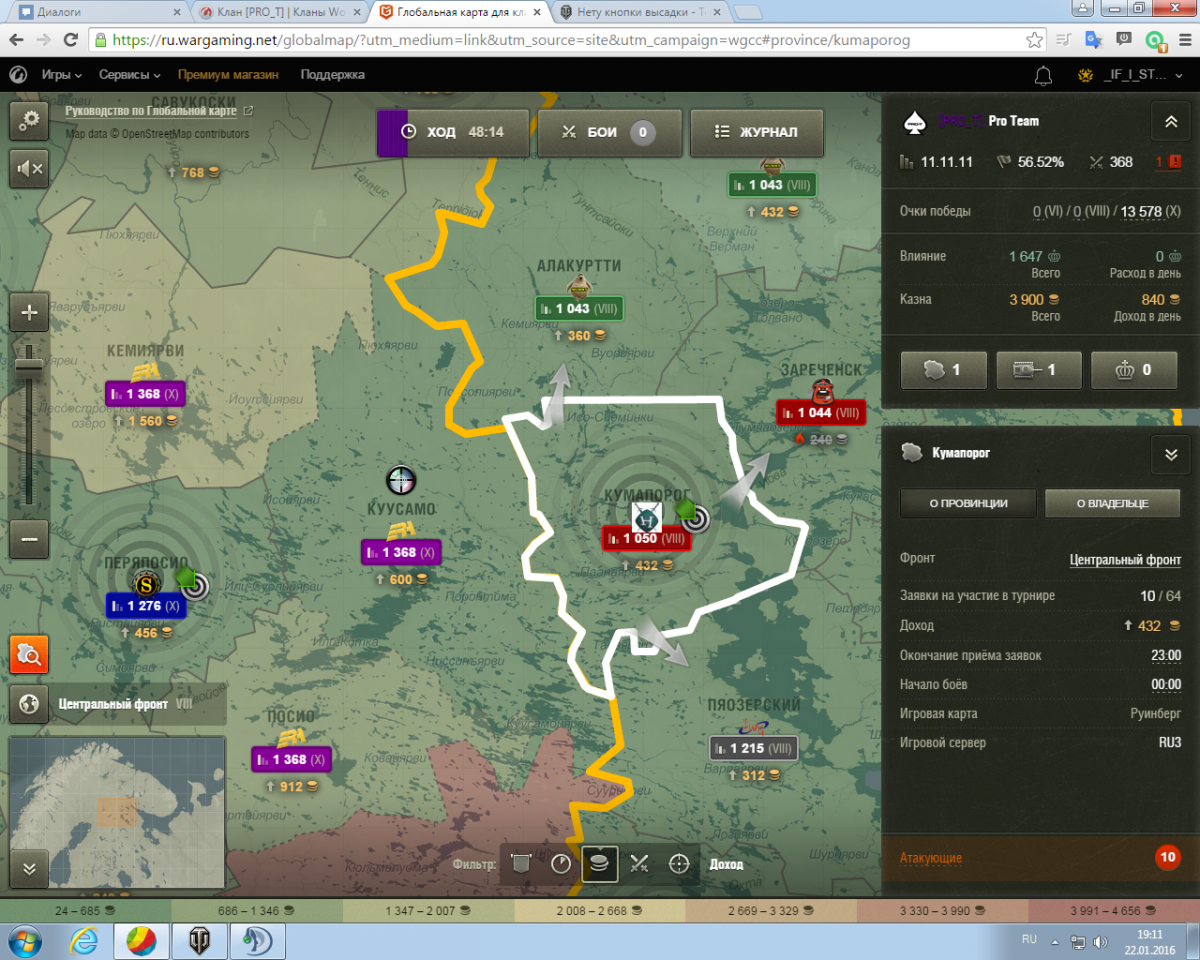Open the ХОД turn timer button
The height and width of the screenshot is (960, 1200).
[453, 132]
